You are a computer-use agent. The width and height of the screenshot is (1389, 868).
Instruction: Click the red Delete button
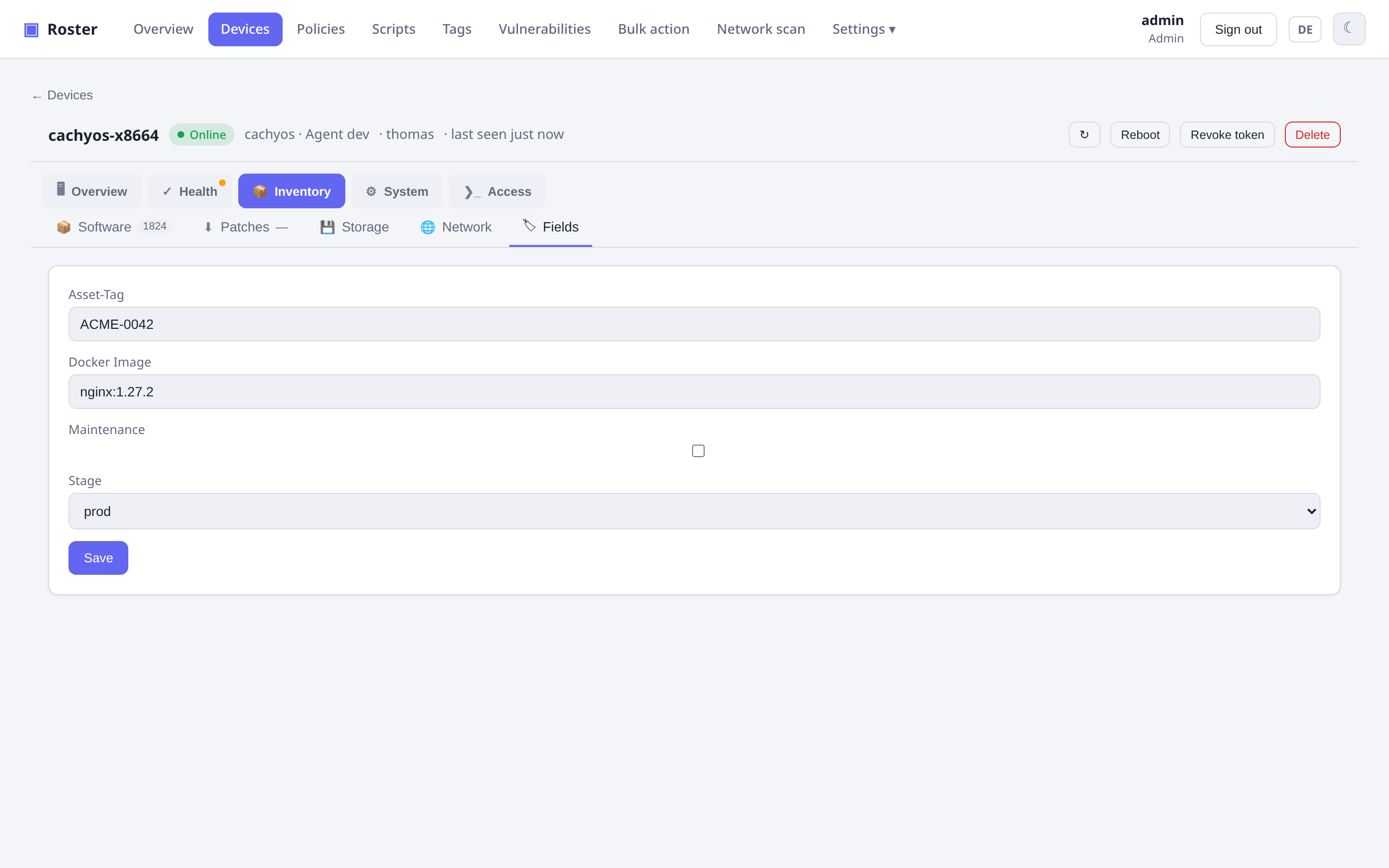[1312, 135]
